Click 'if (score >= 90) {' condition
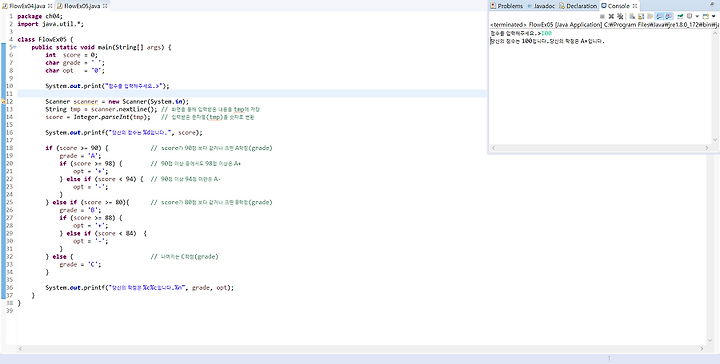Screen dimensions: 720x364 click(77, 148)
